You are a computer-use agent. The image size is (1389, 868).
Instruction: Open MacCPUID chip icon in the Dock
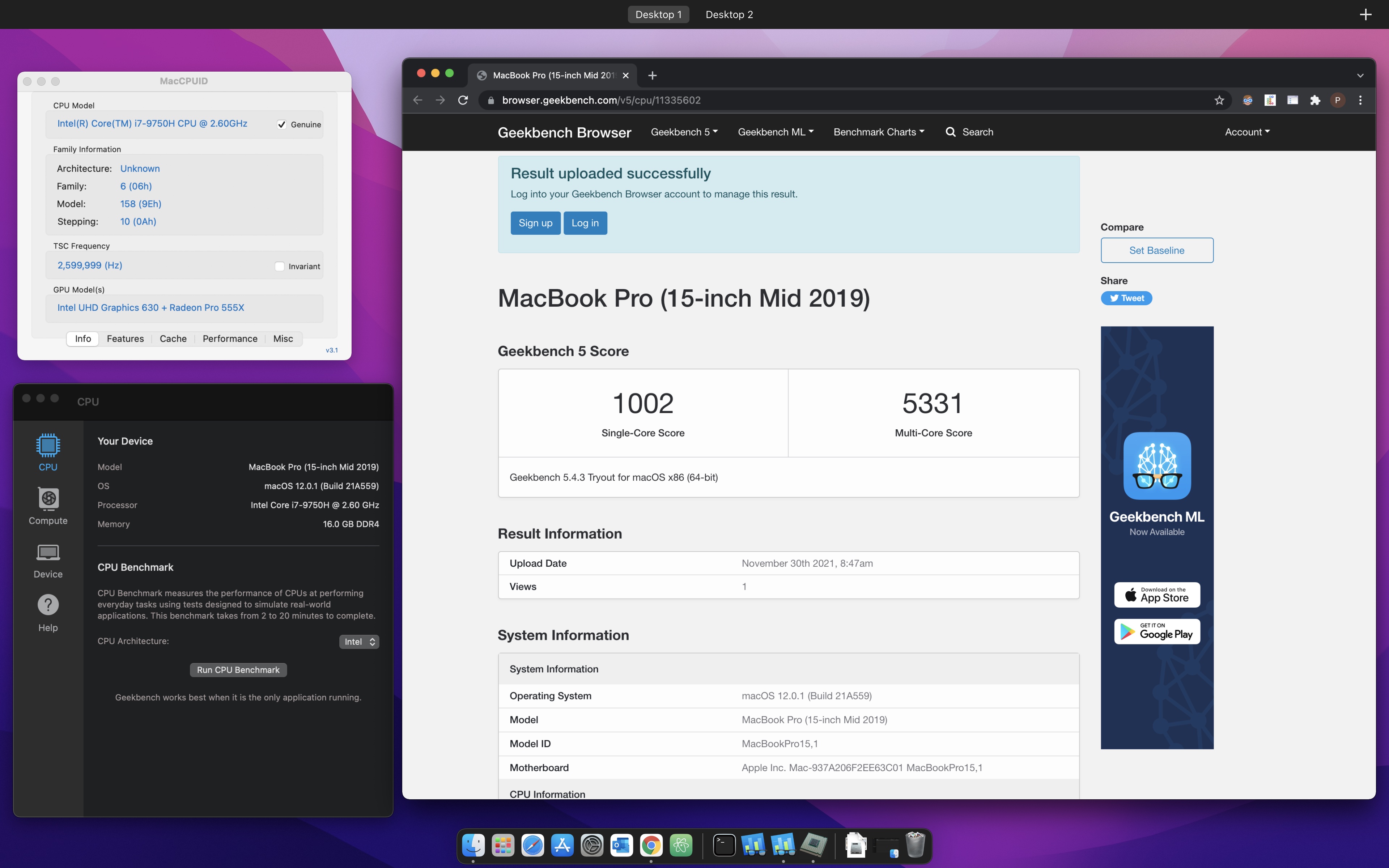click(x=813, y=845)
